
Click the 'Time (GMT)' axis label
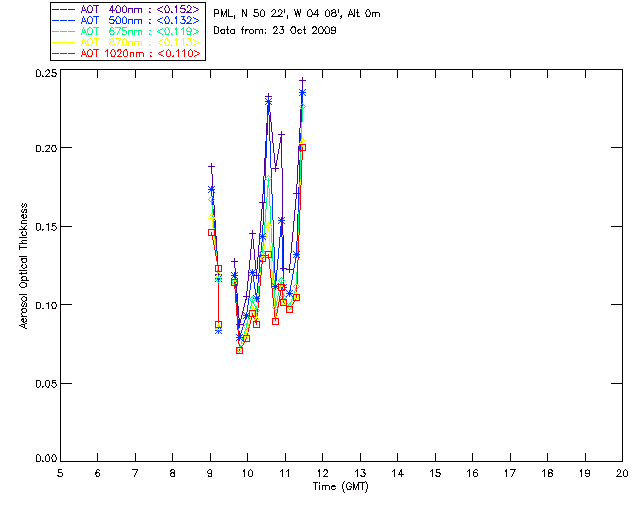341,487
